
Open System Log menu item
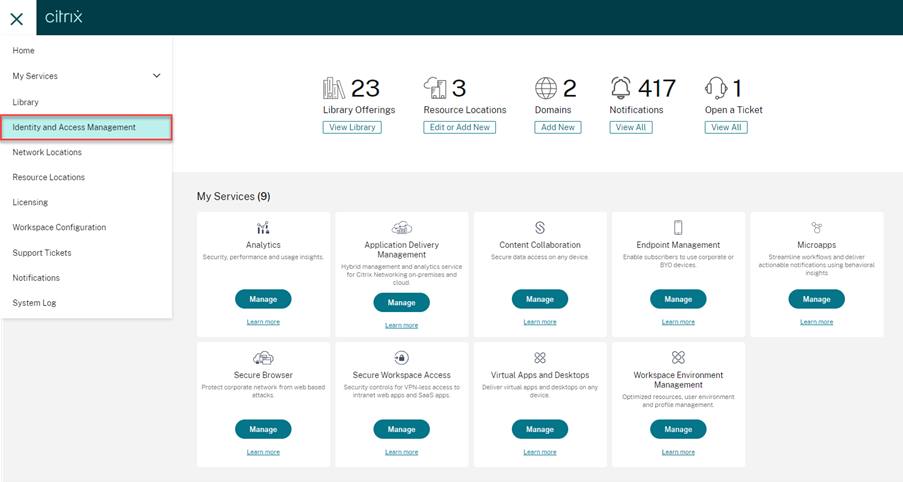click(x=35, y=303)
